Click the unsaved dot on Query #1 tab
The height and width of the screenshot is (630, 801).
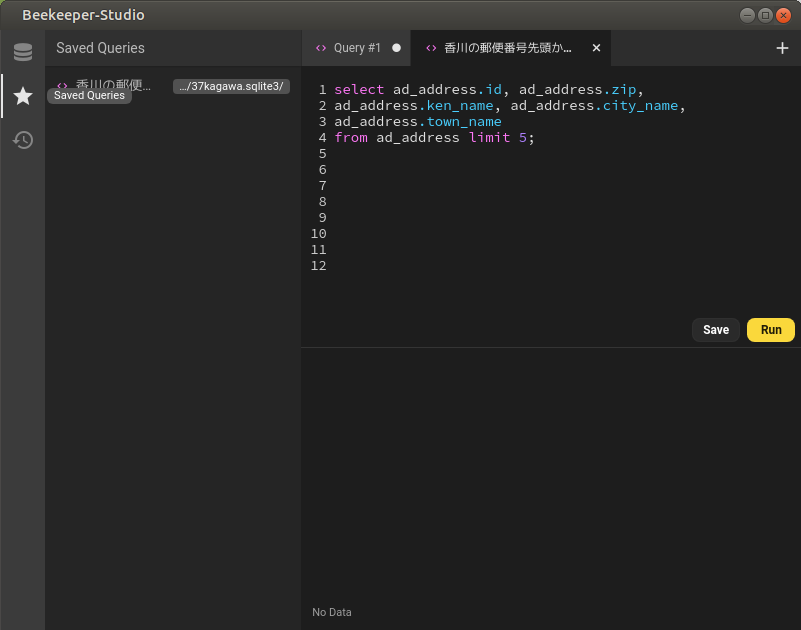point(396,48)
